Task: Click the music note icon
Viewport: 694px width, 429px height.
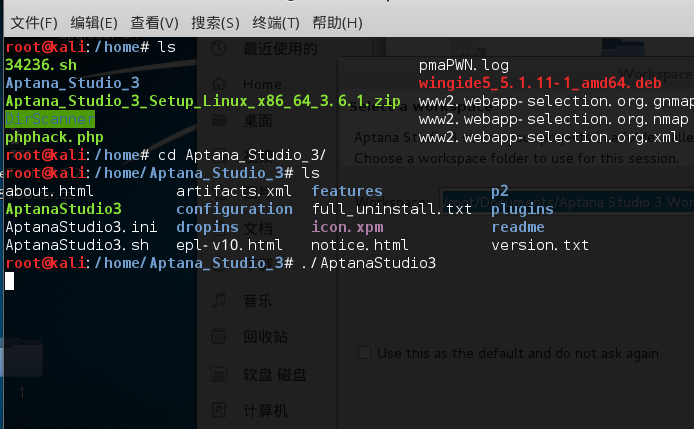Action: [219, 300]
